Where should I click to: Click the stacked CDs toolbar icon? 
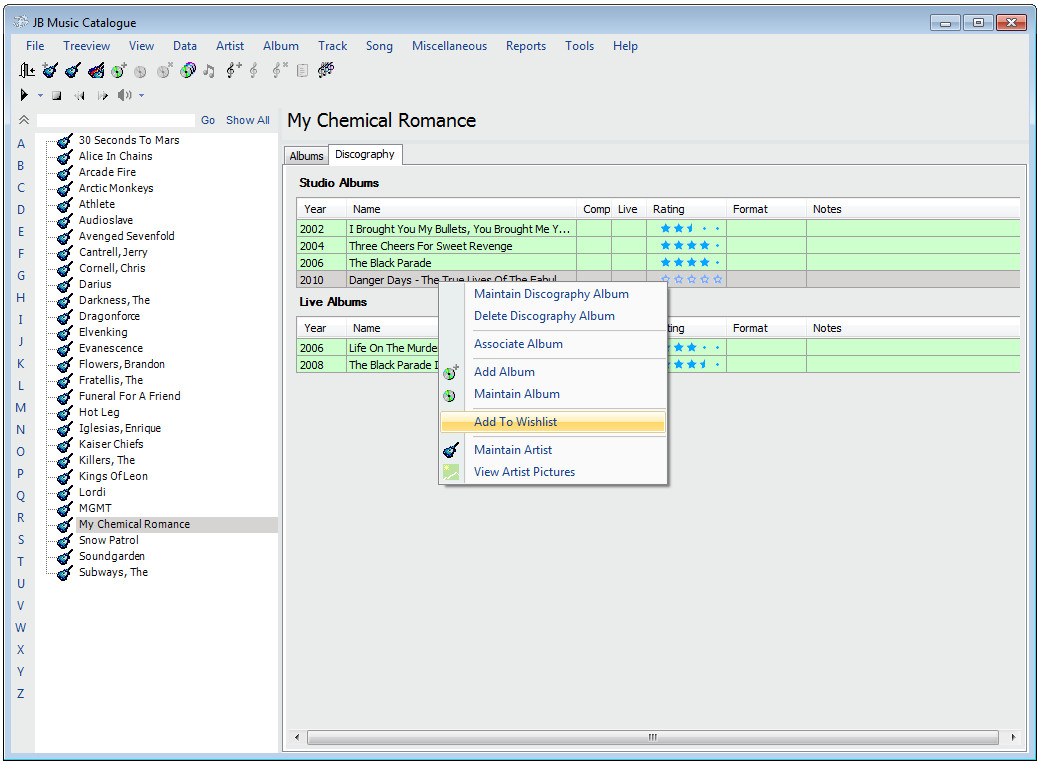point(188,70)
